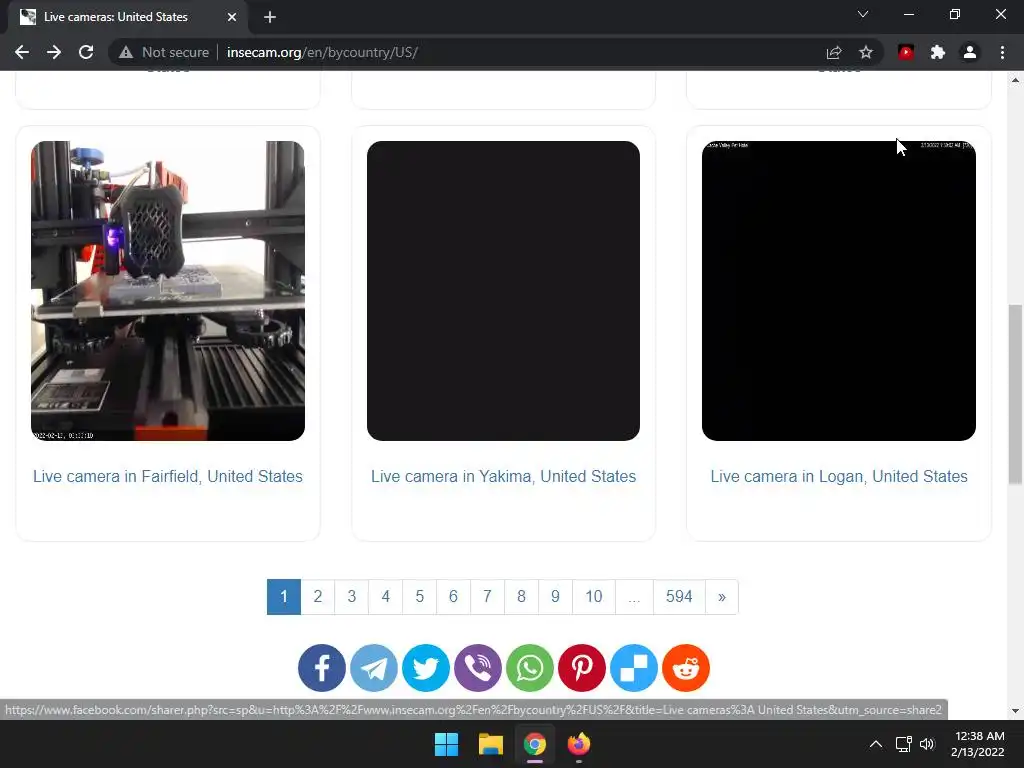Open the Extensions puzzle icon
1024x768 pixels.
tap(938, 52)
